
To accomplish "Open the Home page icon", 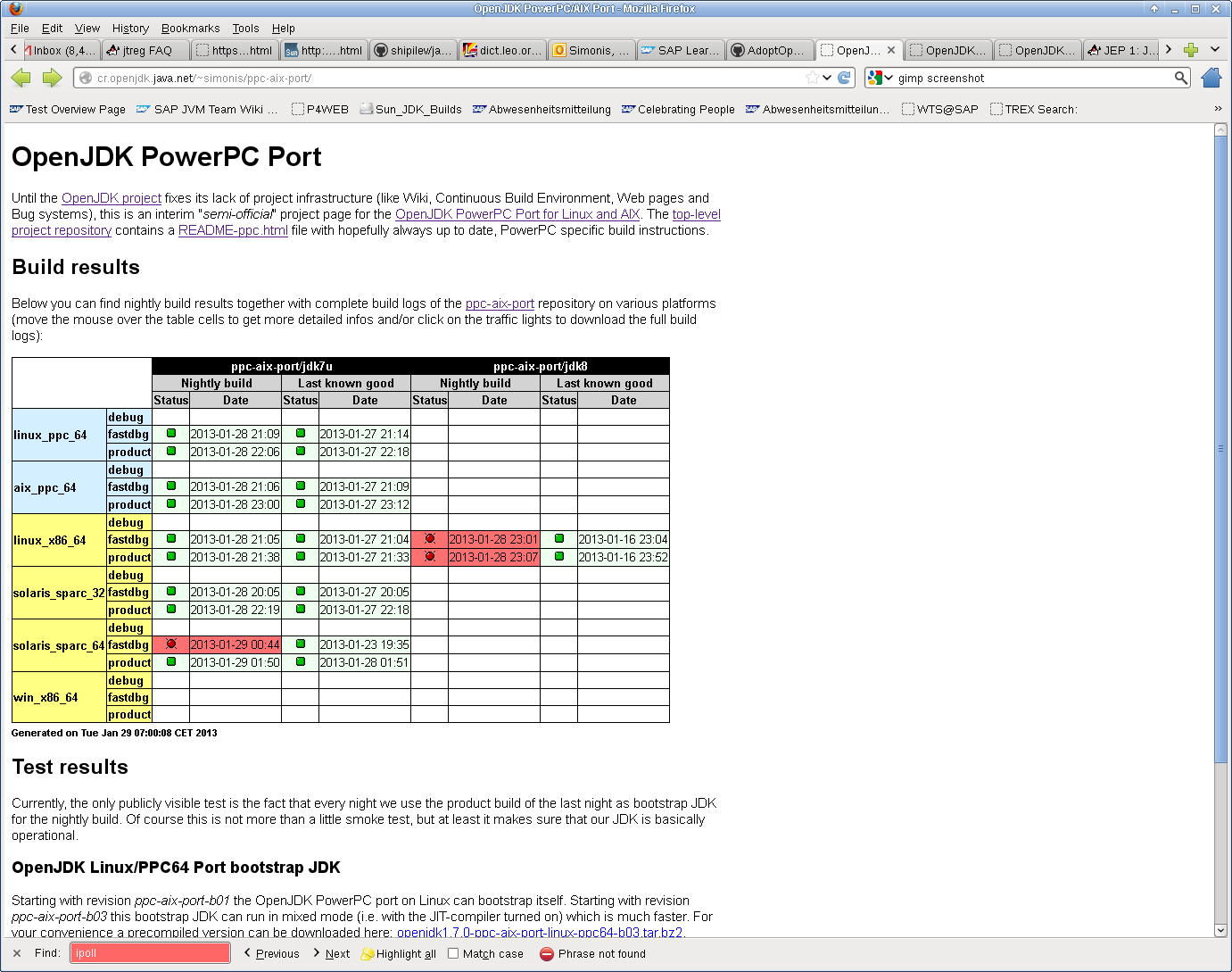I will tap(1211, 78).
